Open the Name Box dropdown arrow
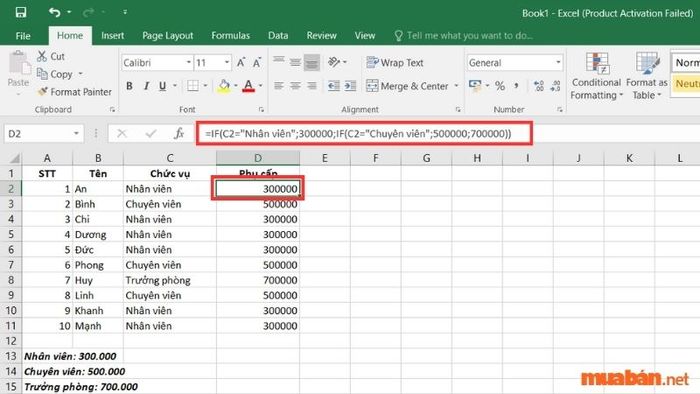700x394 pixels. click(76, 133)
